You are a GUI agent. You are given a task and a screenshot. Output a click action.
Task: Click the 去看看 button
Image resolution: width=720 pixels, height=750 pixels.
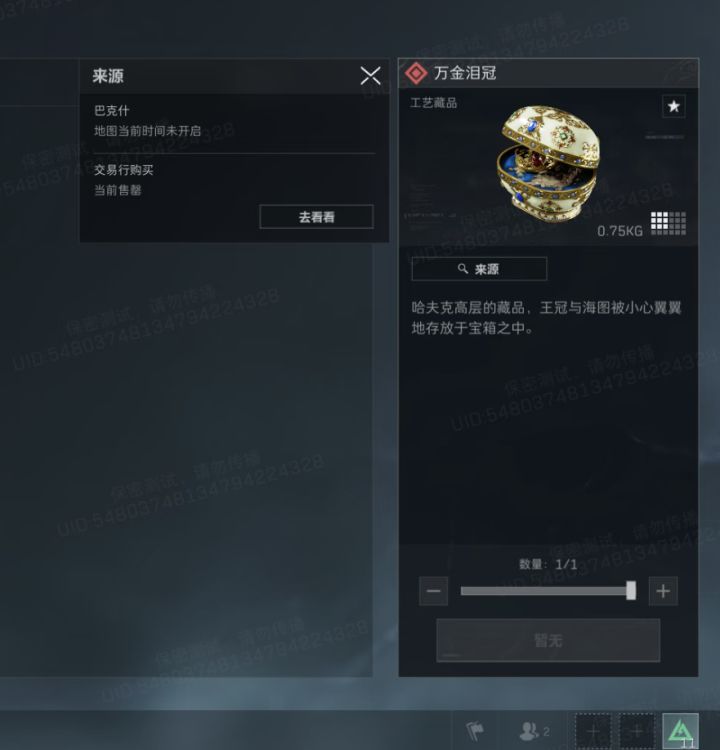point(316,217)
